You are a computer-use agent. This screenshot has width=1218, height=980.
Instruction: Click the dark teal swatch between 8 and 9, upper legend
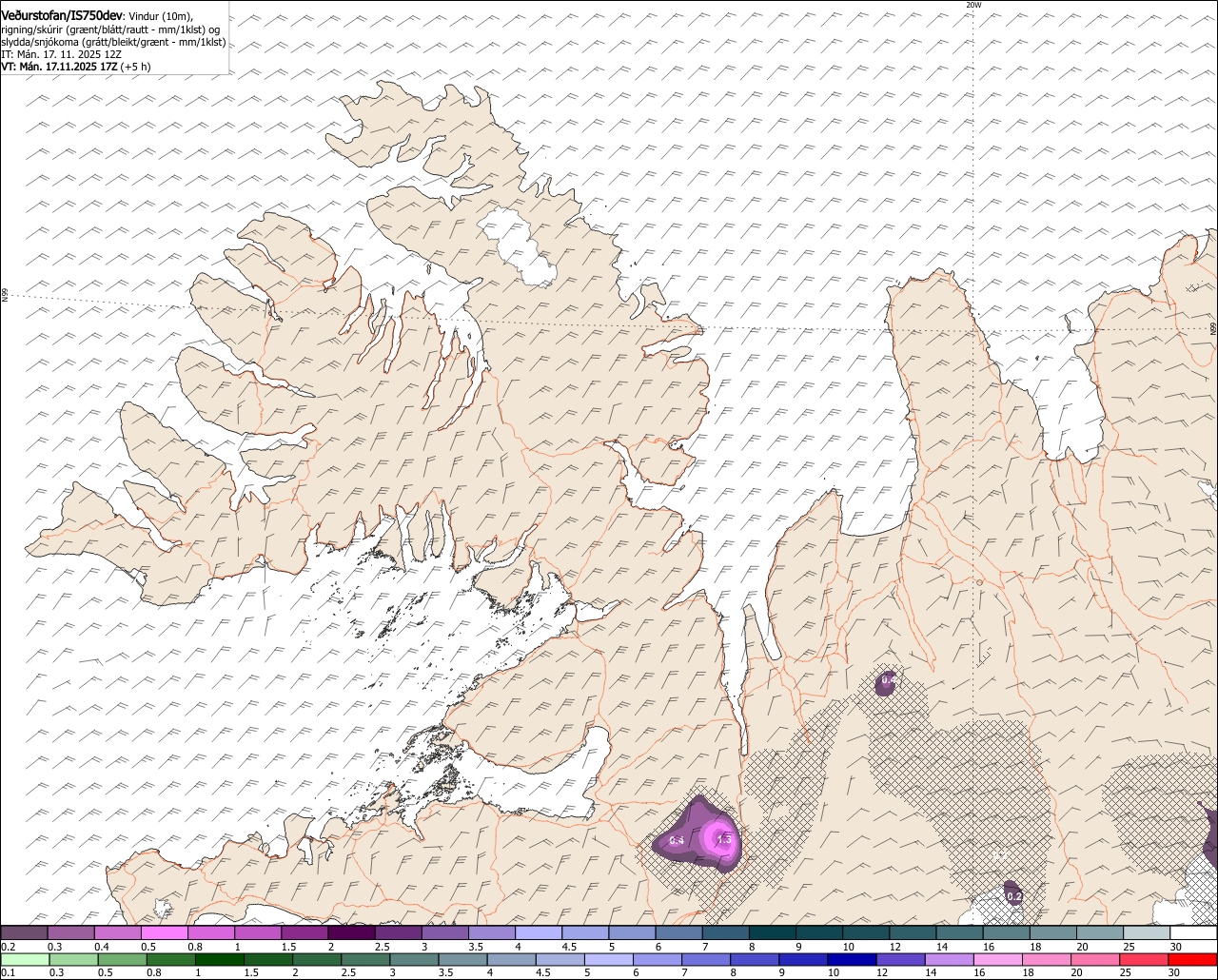774,932
